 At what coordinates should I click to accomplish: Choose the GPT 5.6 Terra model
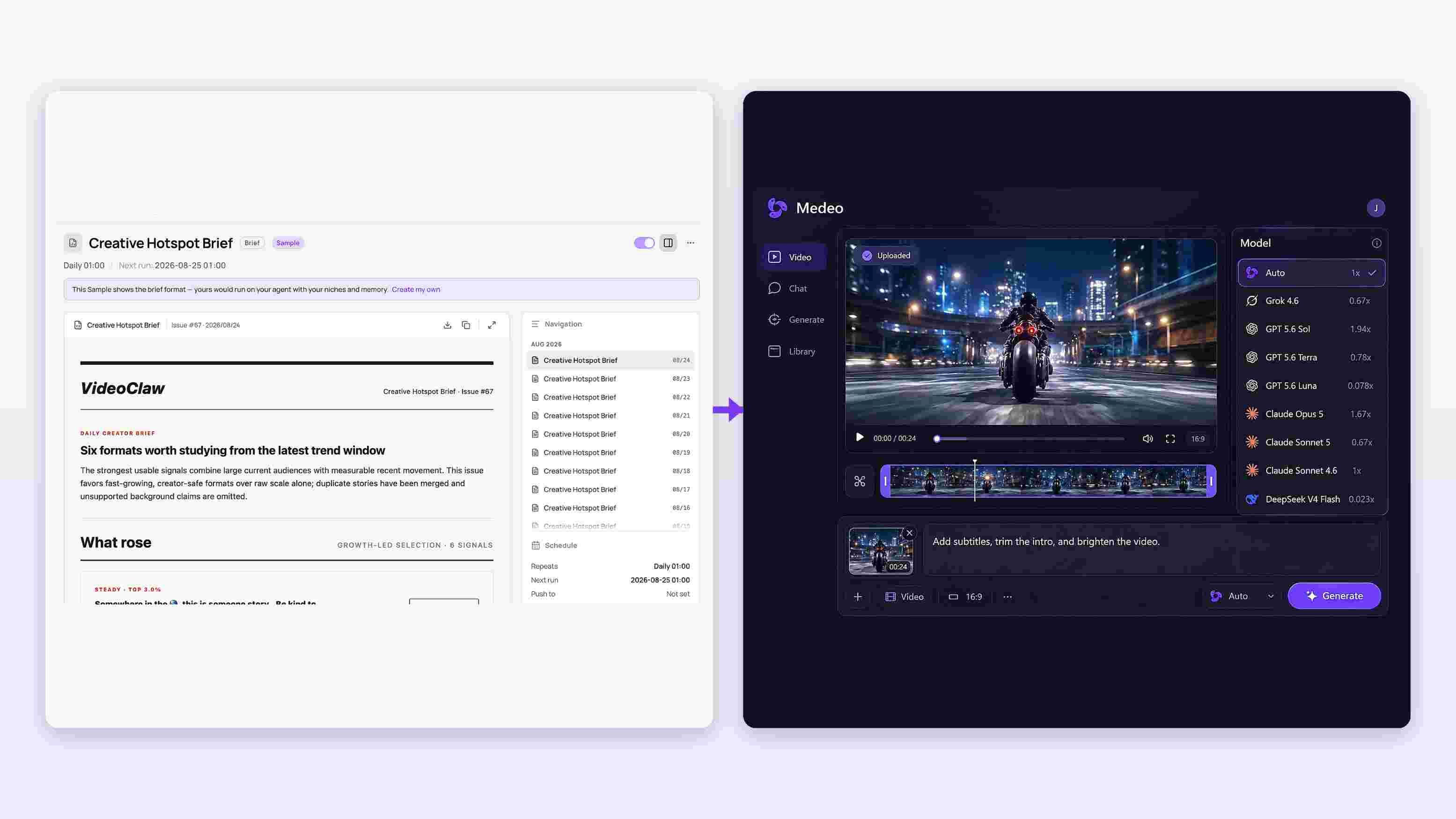(x=1311, y=357)
